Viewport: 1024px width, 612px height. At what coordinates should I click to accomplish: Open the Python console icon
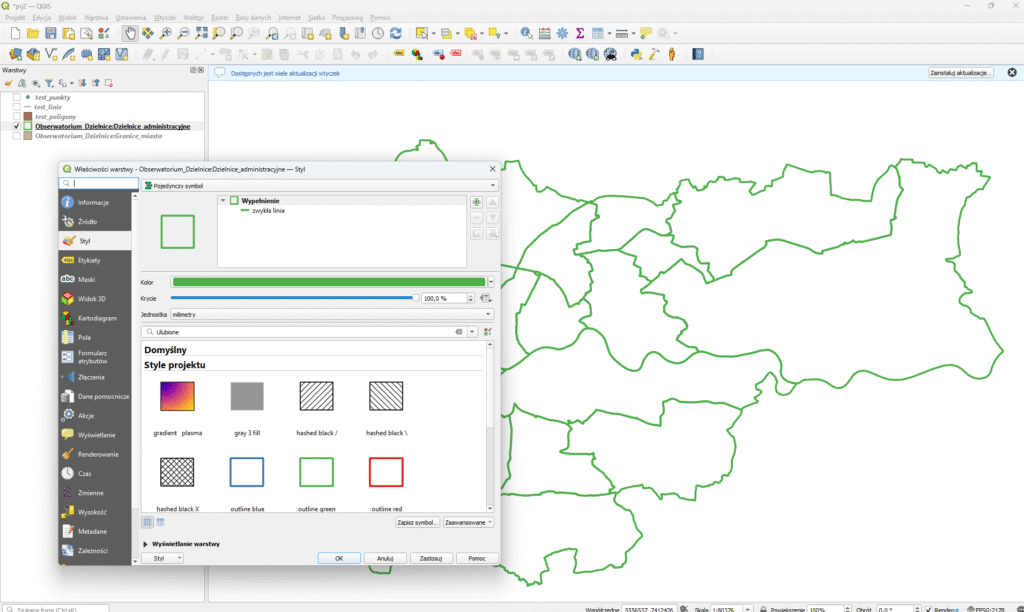click(636, 54)
